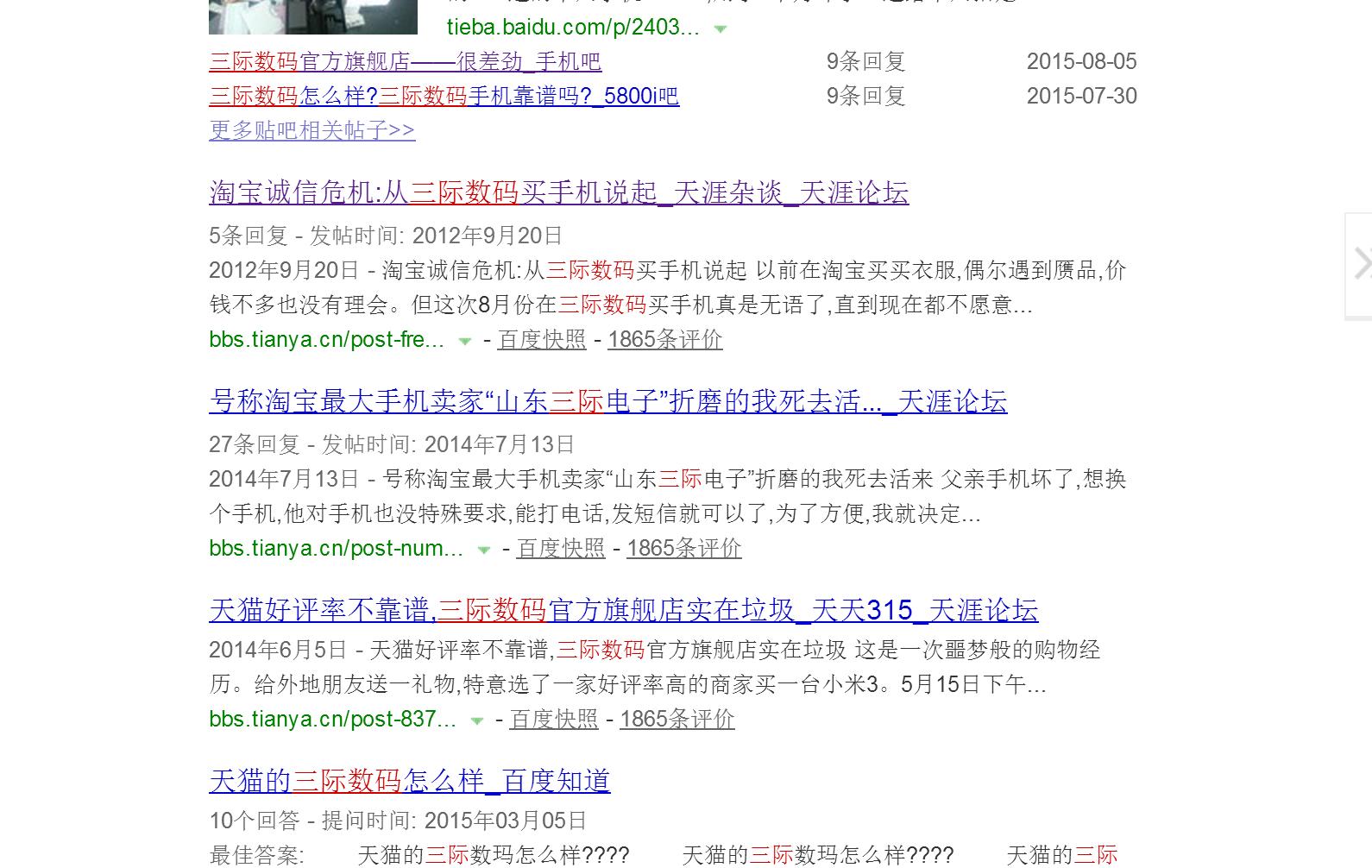
Task: Open 百度快照 for bbs.tianya.cn/post-fre result
Action: [542, 340]
